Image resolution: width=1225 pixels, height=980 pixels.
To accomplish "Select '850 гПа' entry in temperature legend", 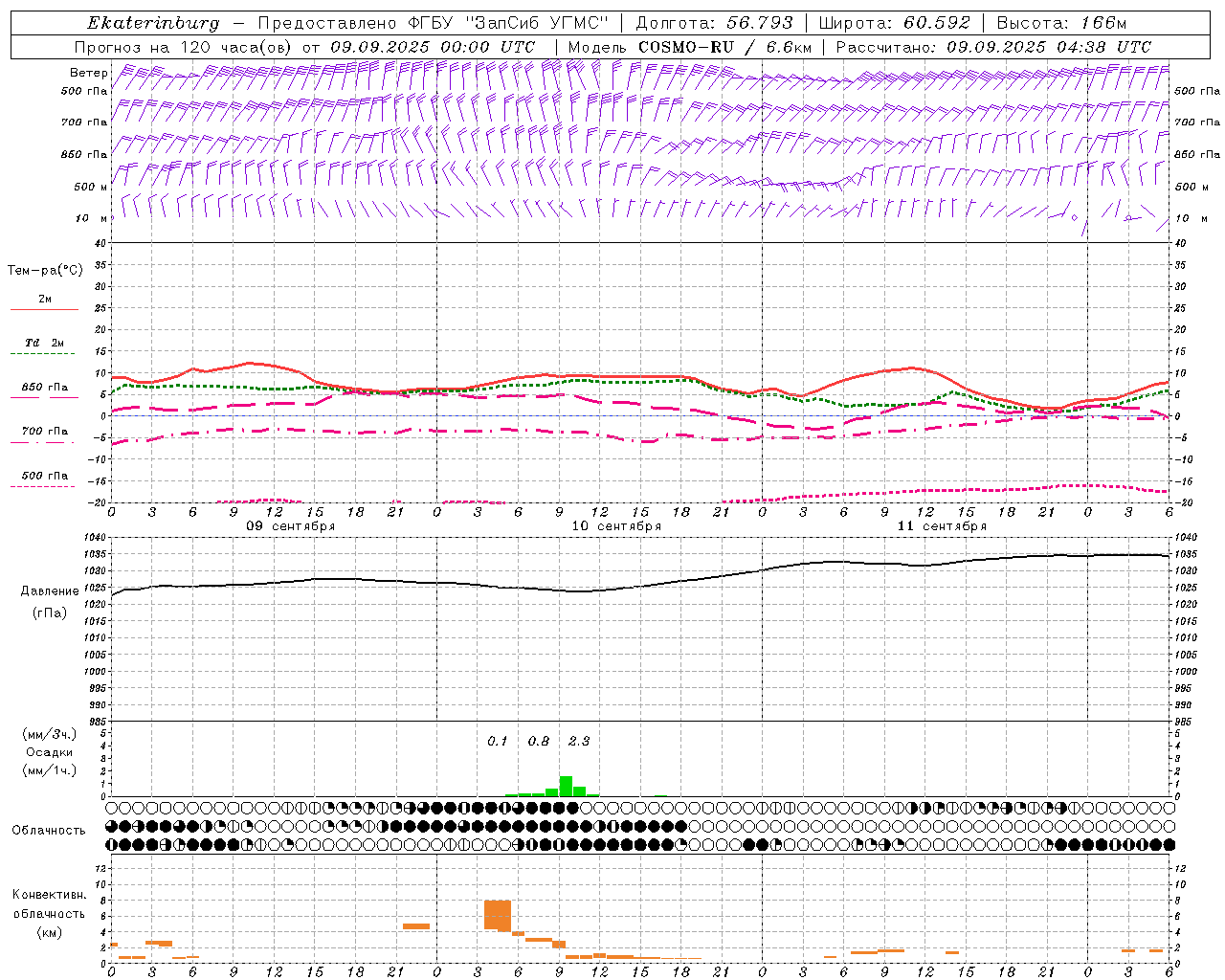I will [x=45, y=388].
